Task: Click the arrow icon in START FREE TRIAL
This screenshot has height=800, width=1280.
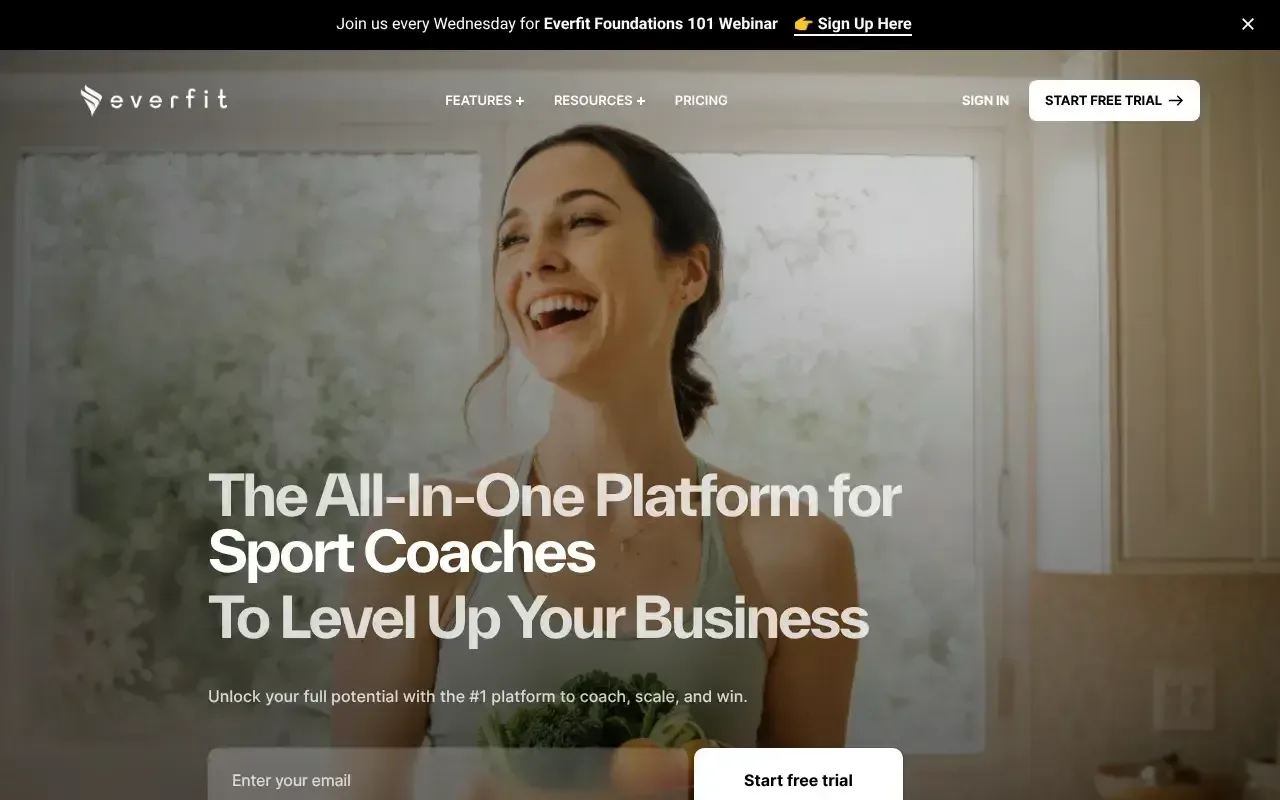Action: click(x=1176, y=100)
